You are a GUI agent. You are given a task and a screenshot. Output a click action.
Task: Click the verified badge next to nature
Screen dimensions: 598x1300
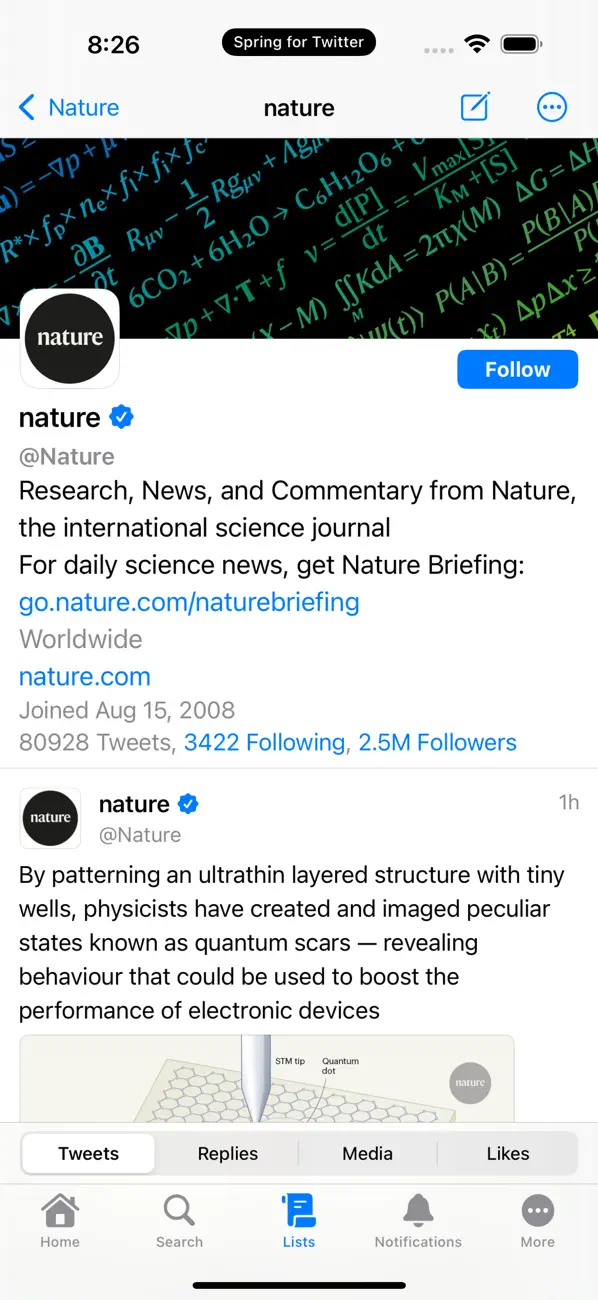[x=121, y=417]
